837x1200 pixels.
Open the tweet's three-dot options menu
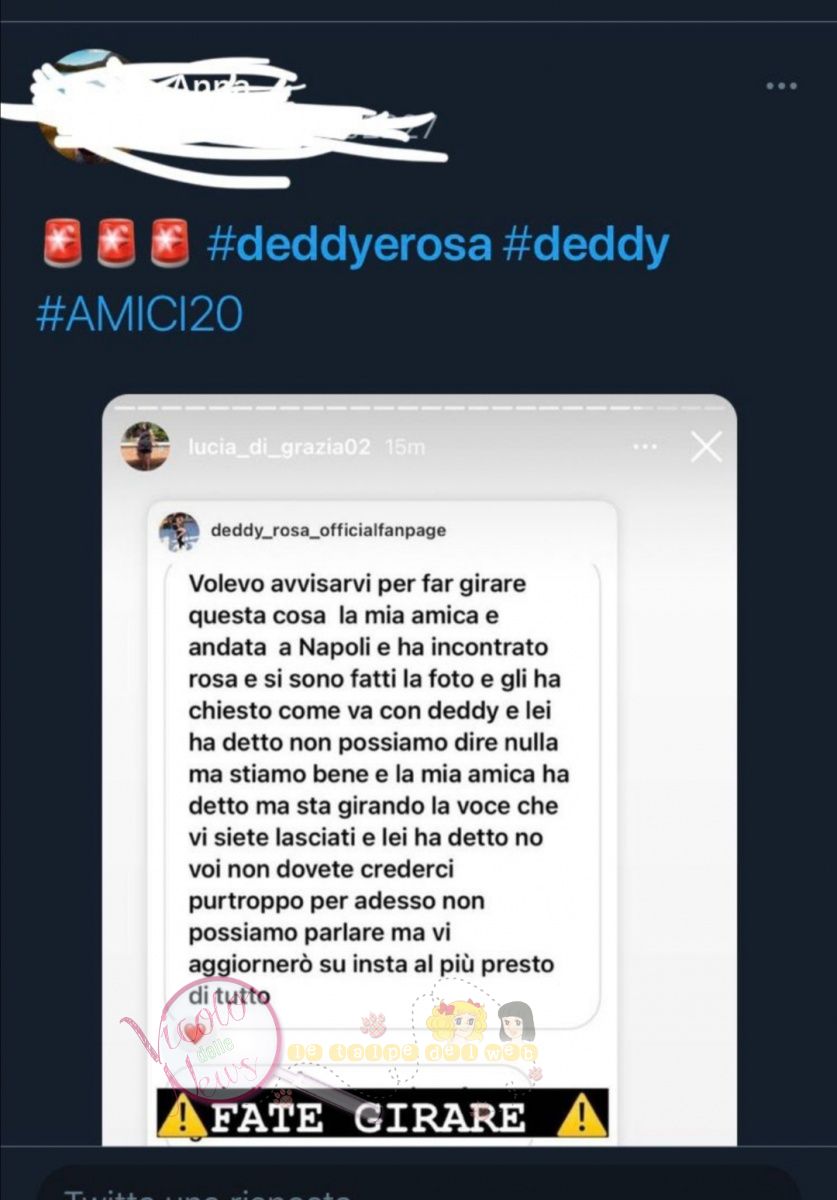[781, 86]
